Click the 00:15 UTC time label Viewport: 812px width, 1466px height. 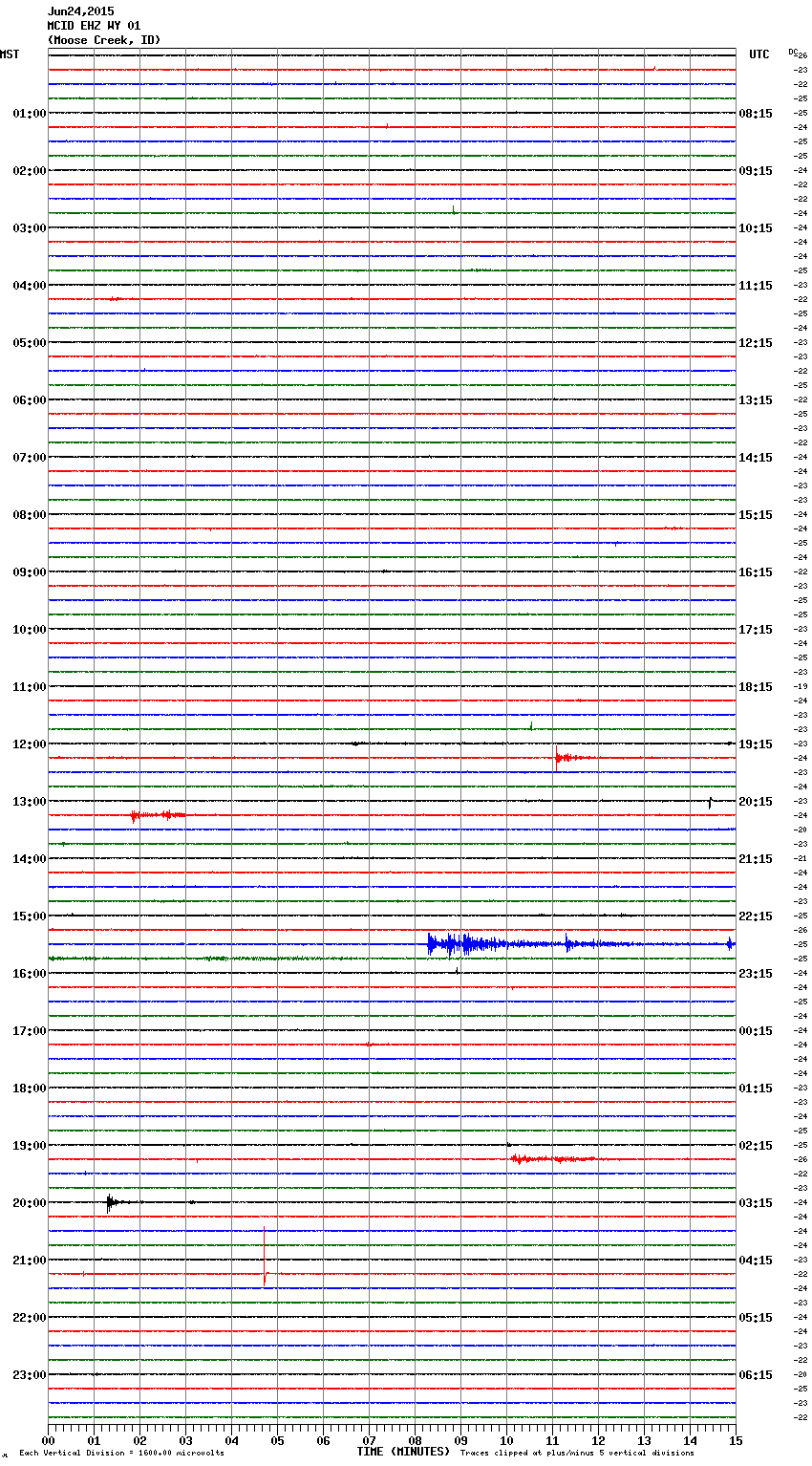(x=756, y=1030)
